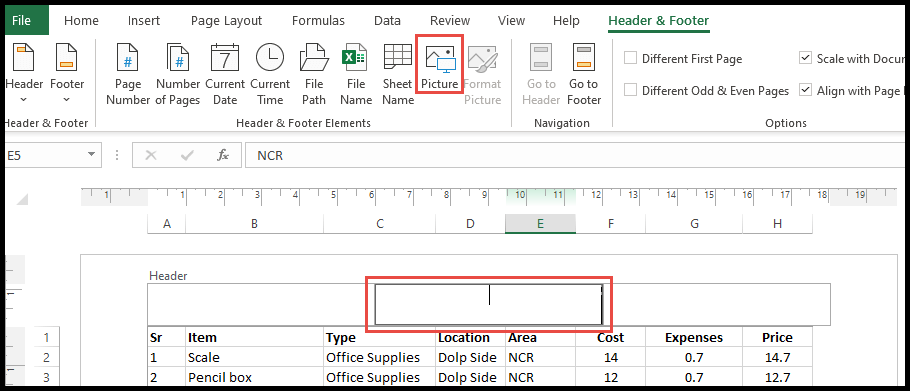
Task: Insert File Path element
Action: 313,74
